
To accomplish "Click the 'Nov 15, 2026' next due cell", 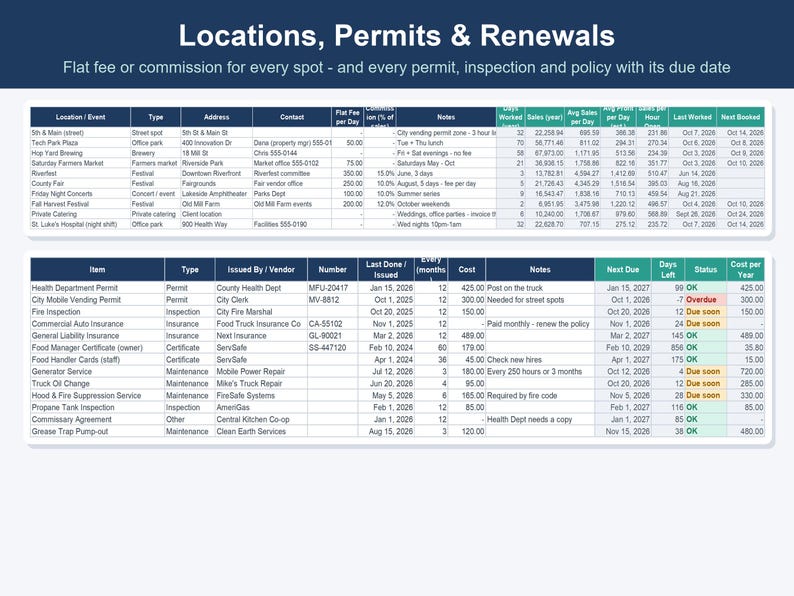I will pos(622,431).
